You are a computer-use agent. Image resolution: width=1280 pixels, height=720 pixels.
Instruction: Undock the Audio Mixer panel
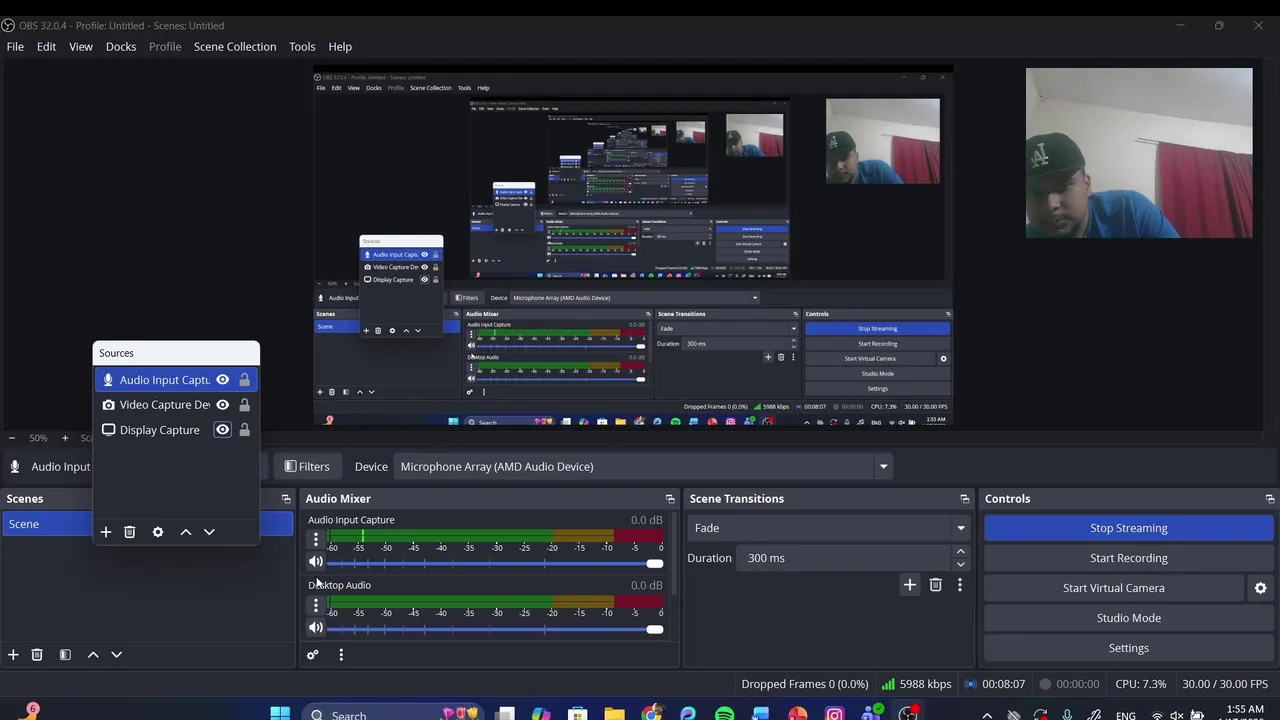tap(670, 499)
